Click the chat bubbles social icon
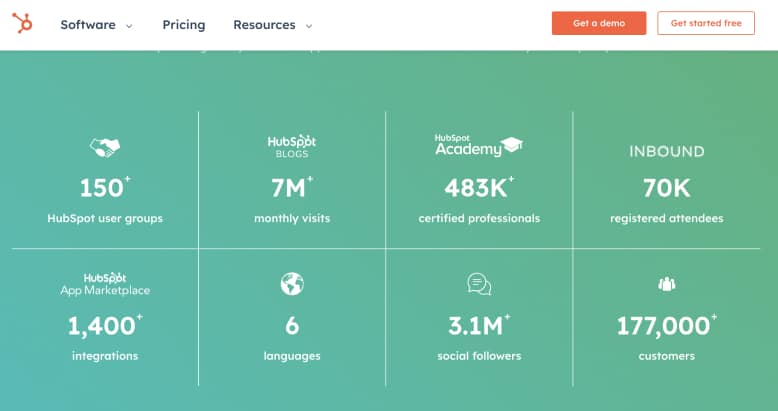This screenshot has width=778, height=411. pos(479,284)
